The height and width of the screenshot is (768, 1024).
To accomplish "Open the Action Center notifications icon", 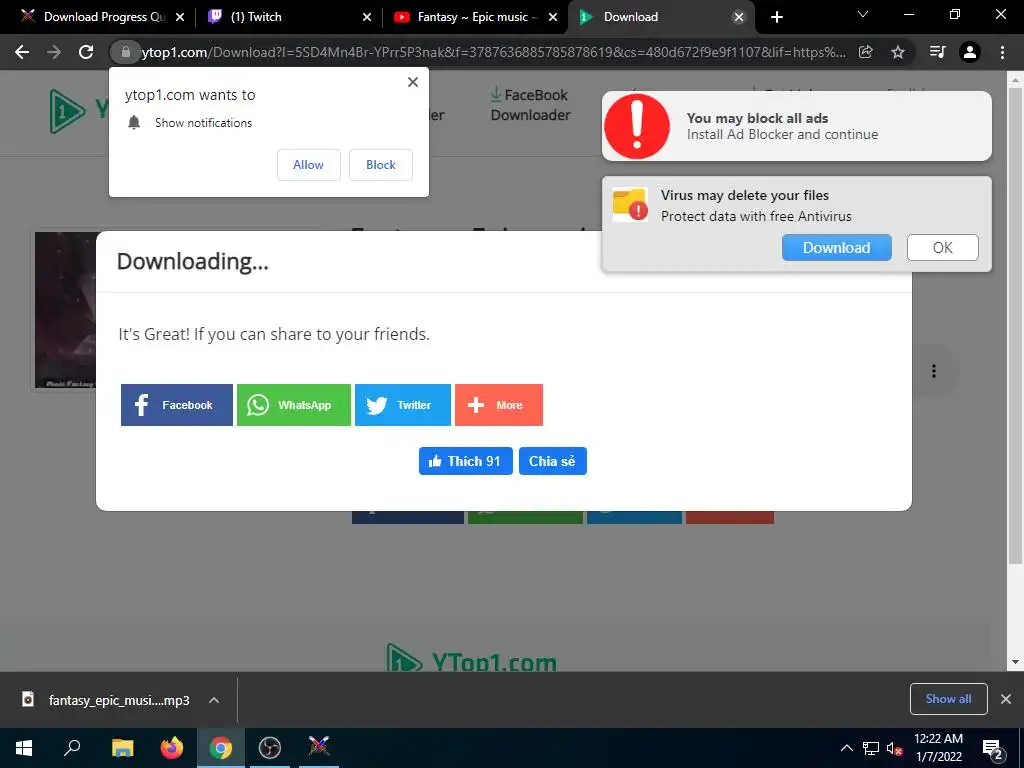I will tap(993, 748).
